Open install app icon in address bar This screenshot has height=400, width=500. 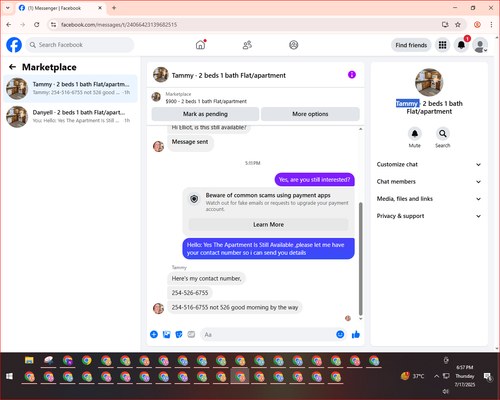pyautogui.click(x=445, y=24)
